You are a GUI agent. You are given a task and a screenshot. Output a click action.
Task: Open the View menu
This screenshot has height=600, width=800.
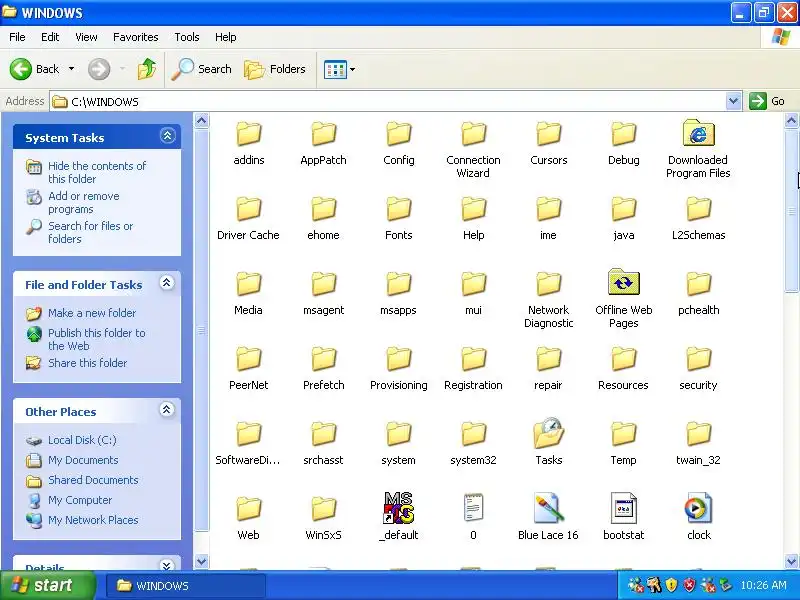[86, 37]
